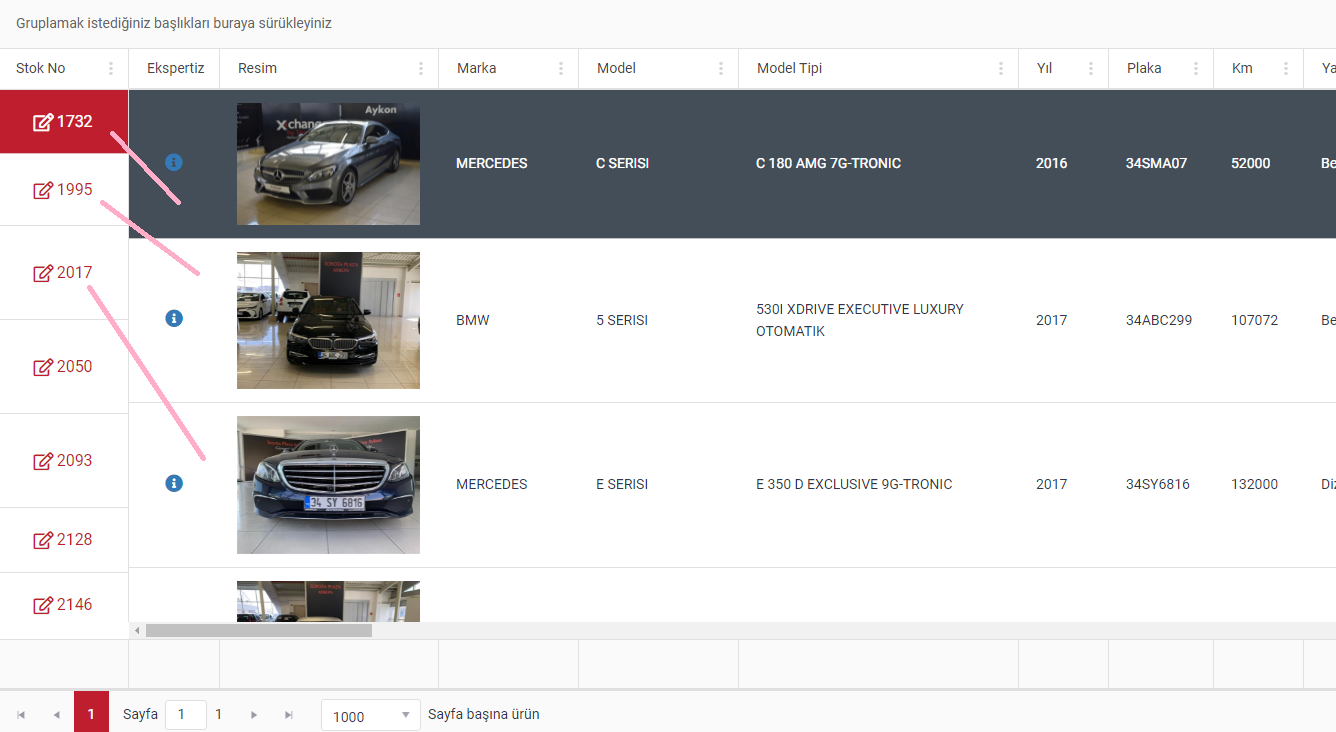Open the BMW 5 Serisi car photo
The image size is (1336, 732).
tap(328, 320)
